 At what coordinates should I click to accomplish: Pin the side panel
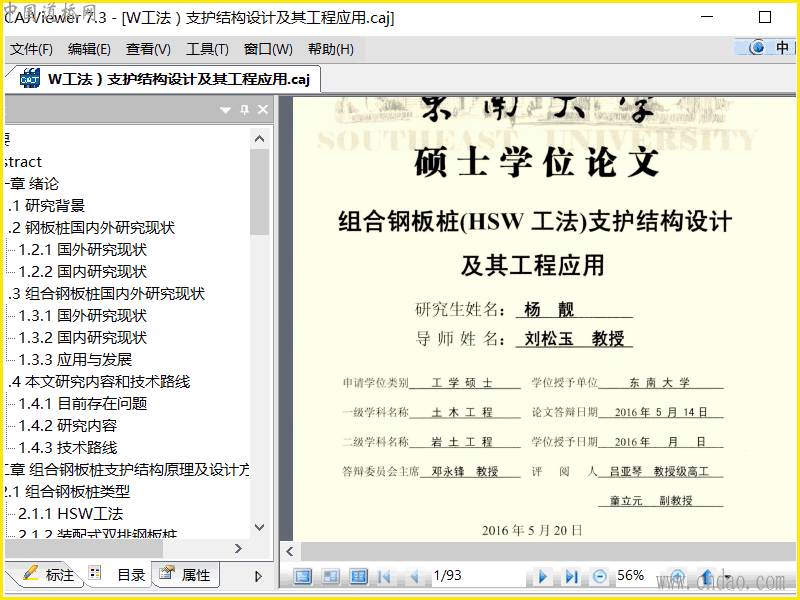244,110
